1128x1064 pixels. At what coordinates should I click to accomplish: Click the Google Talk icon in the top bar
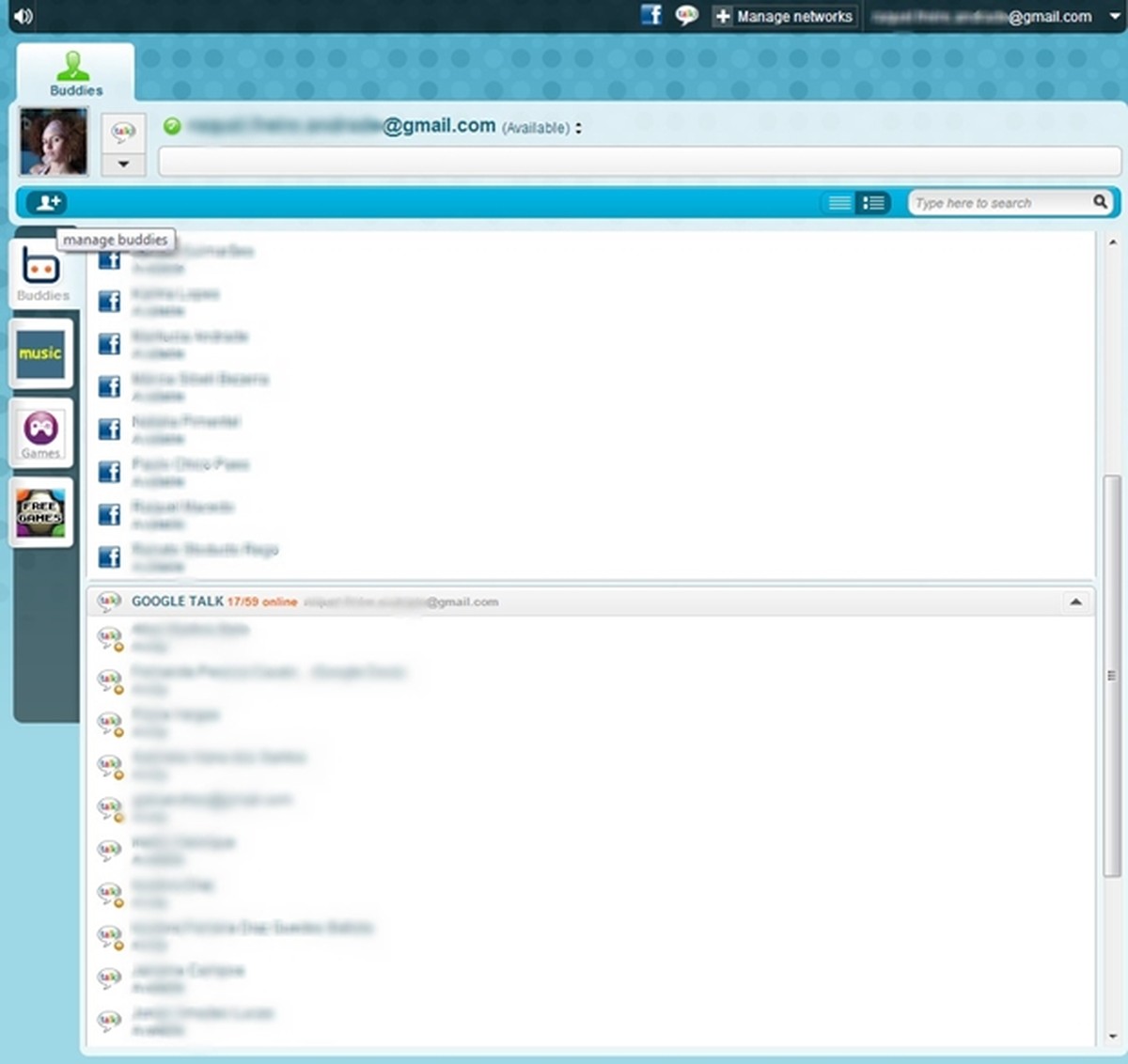(x=686, y=16)
